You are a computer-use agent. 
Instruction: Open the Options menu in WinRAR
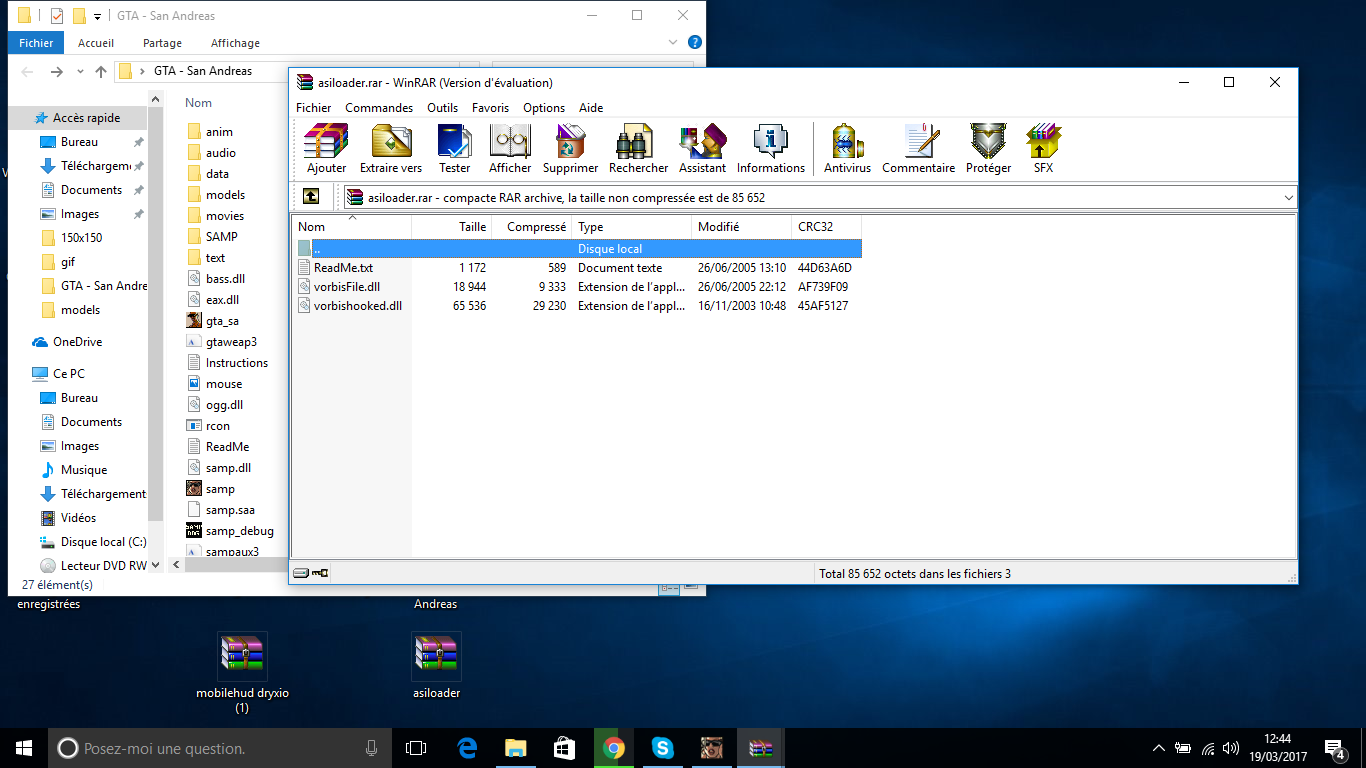(544, 108)
